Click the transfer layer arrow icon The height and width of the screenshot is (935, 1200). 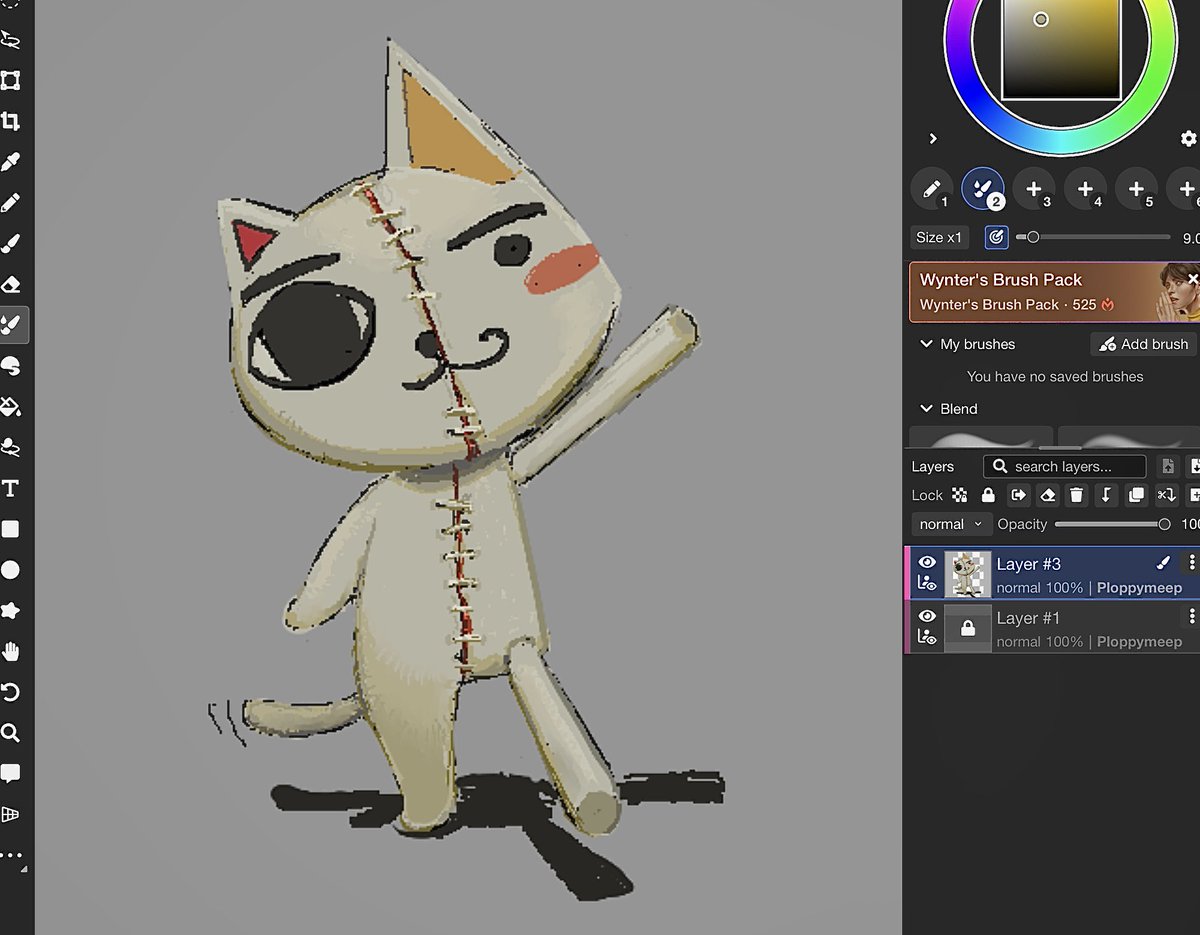tap(1018, 495)
